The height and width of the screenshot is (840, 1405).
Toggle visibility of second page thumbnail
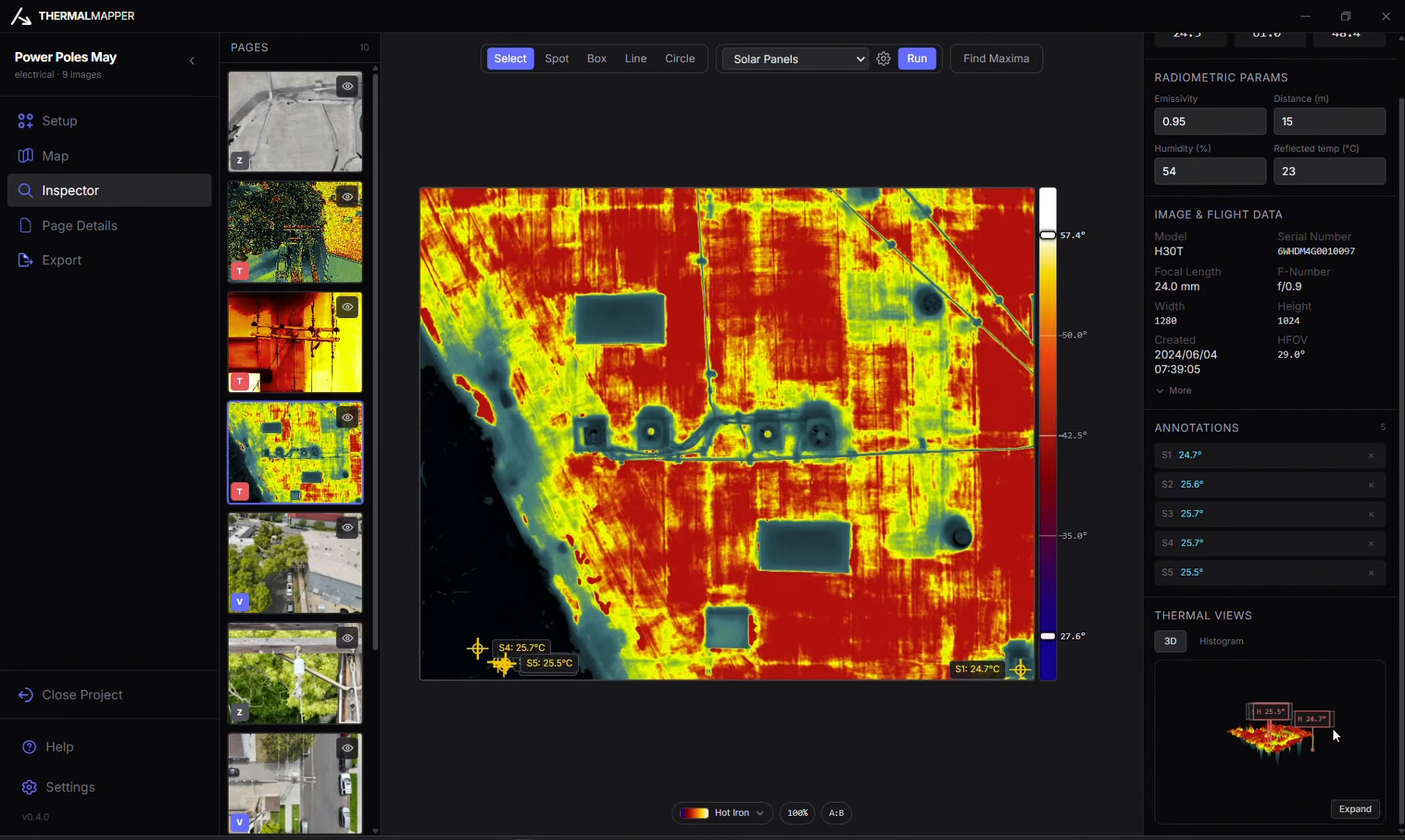tap(348, 197)
